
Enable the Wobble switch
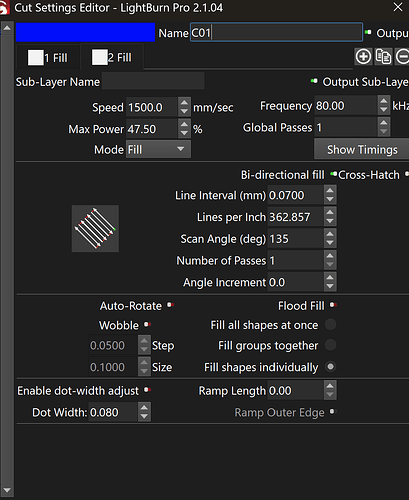click(147, 324)
